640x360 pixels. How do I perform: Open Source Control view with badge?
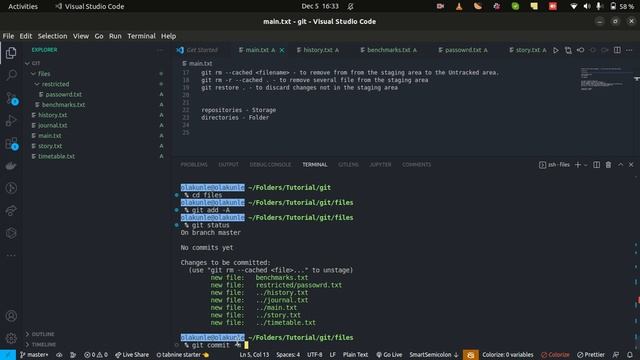[x=11, y=98]
